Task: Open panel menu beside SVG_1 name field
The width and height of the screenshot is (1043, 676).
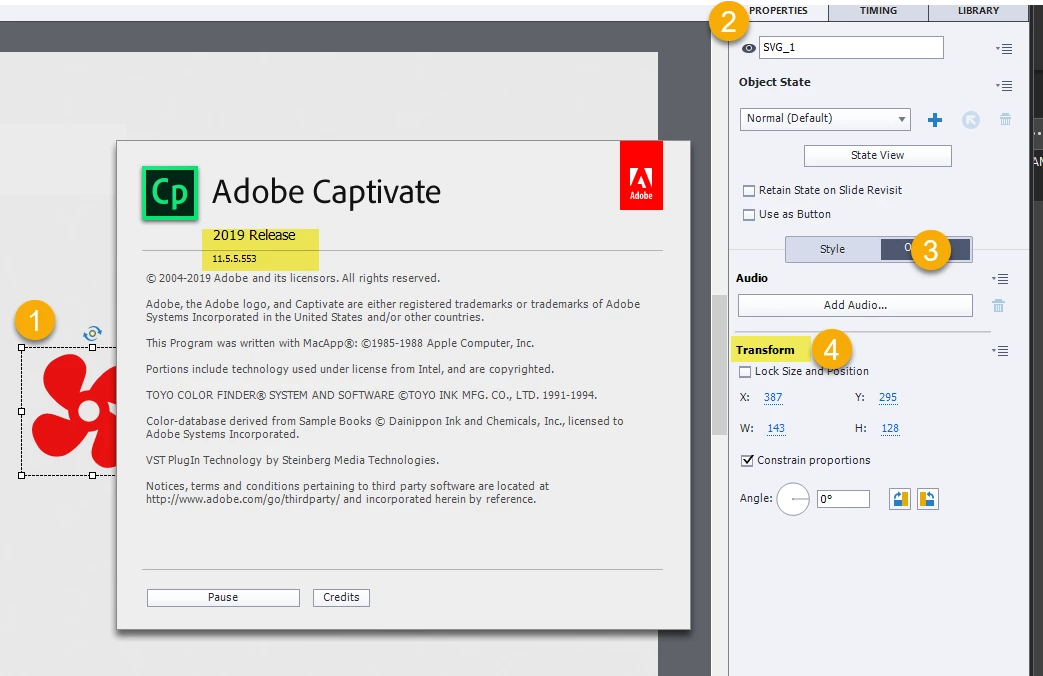Action: click(x=1004, y=49)
